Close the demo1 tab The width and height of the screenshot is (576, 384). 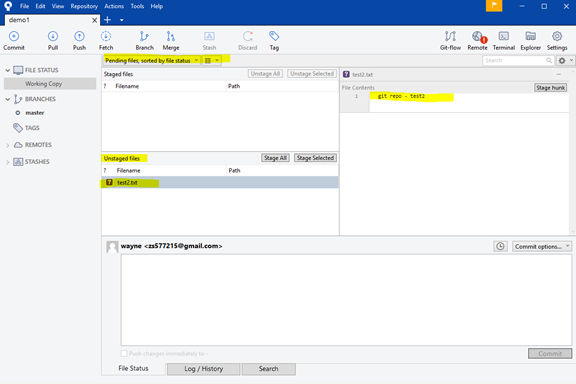pyautogui.click(x=94, y=20)
